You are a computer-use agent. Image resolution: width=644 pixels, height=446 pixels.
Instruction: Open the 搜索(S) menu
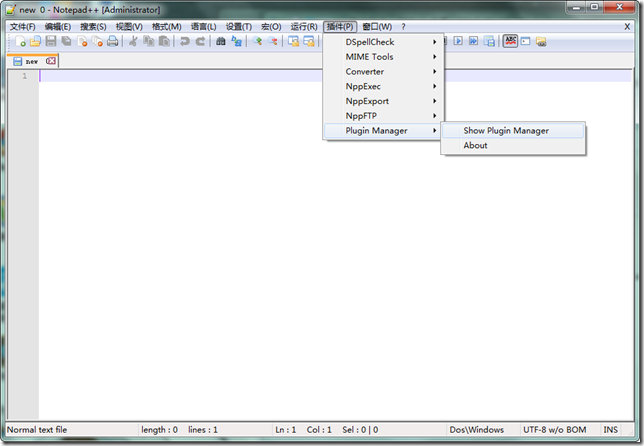[x=93, y=27]
